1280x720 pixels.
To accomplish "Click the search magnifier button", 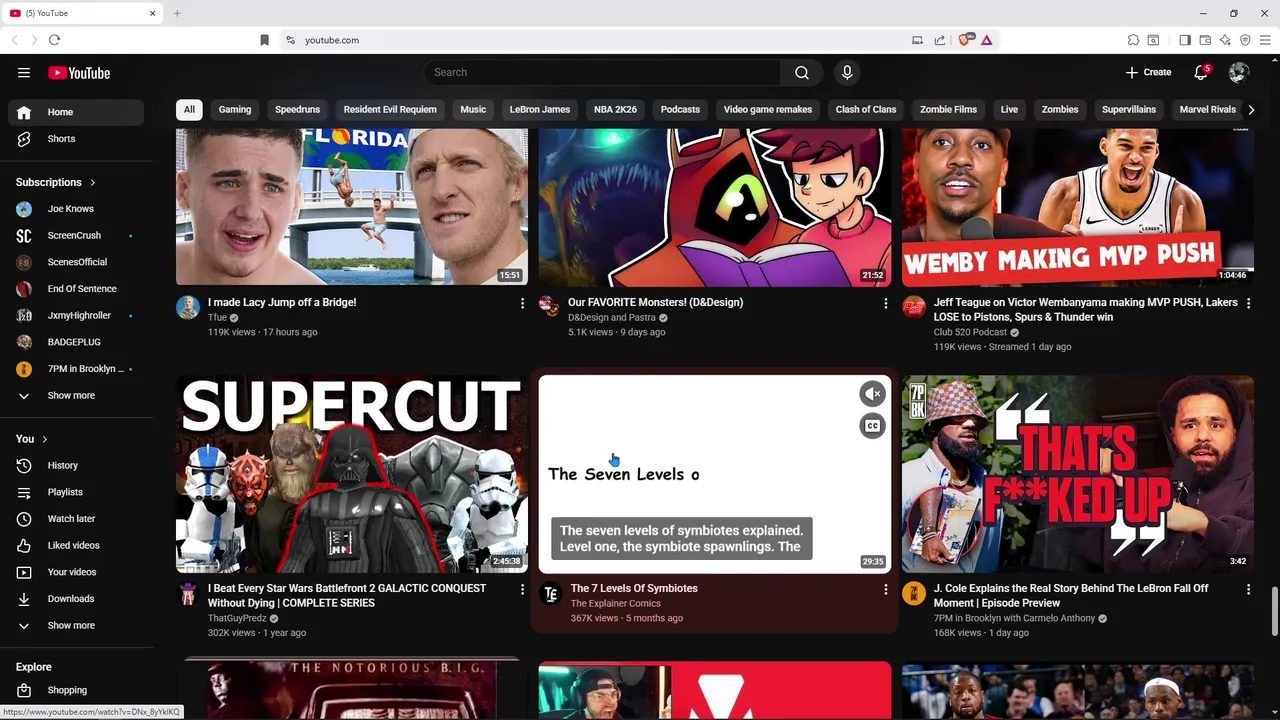I will point(802,72).
